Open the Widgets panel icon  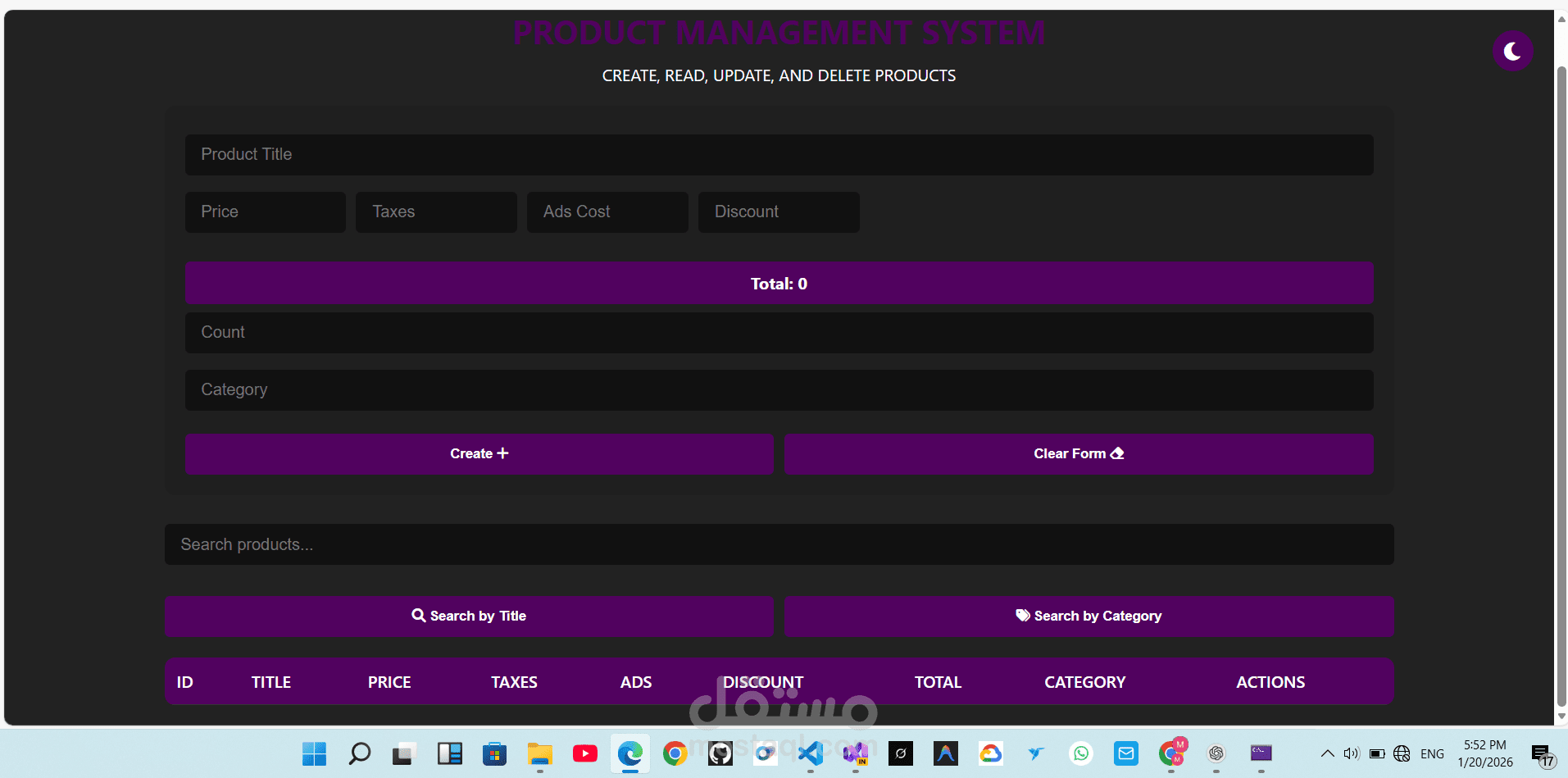[x=449, y=753]
